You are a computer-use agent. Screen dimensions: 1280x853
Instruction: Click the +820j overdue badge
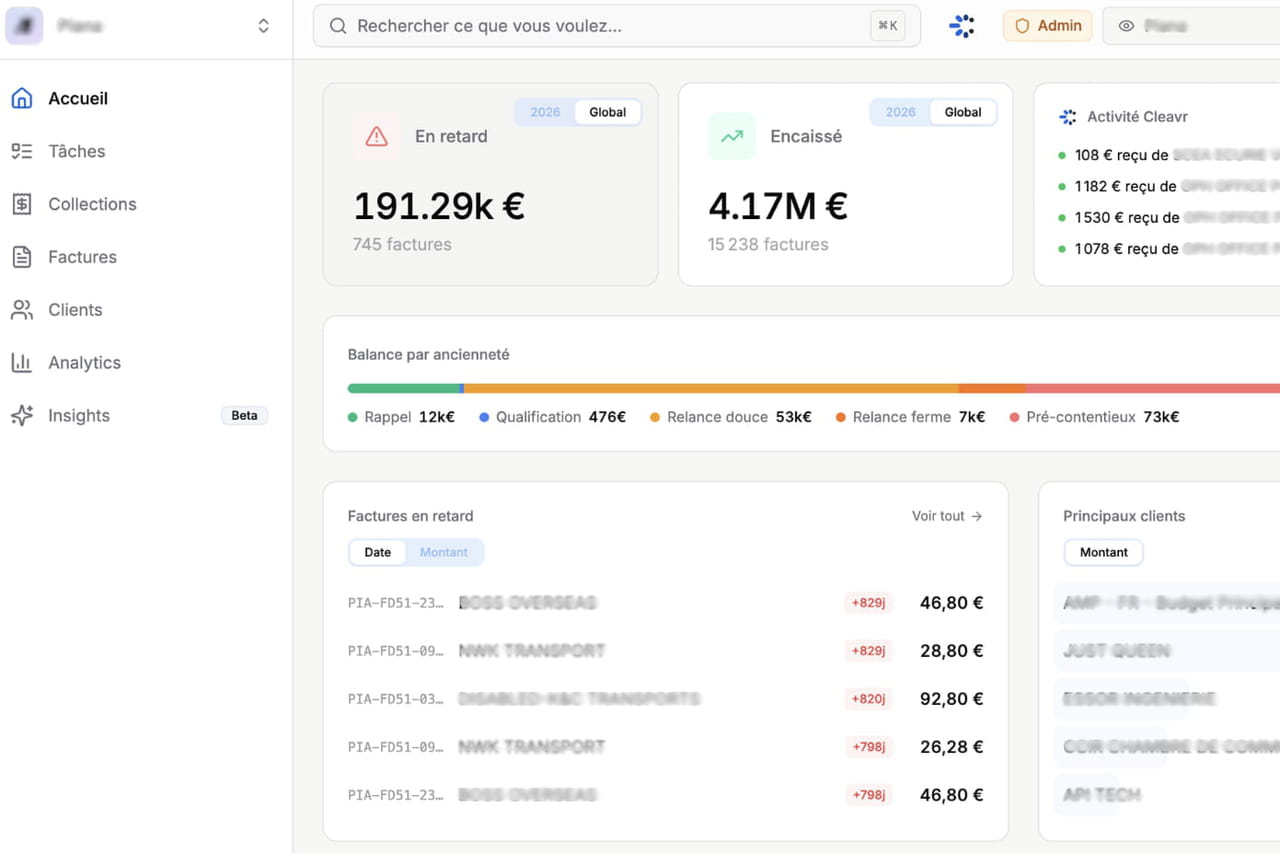pos(868,699)
